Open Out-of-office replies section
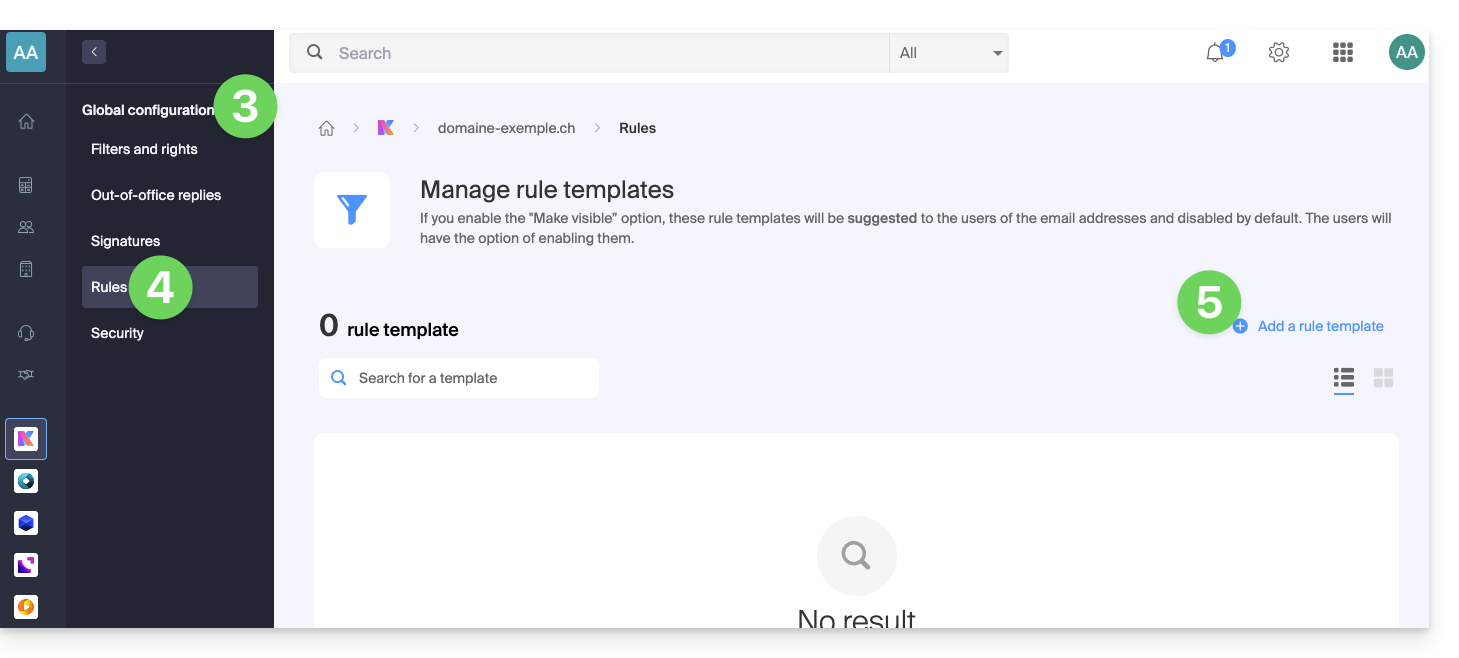This screenshot has width=1459, height=658. 156,195
